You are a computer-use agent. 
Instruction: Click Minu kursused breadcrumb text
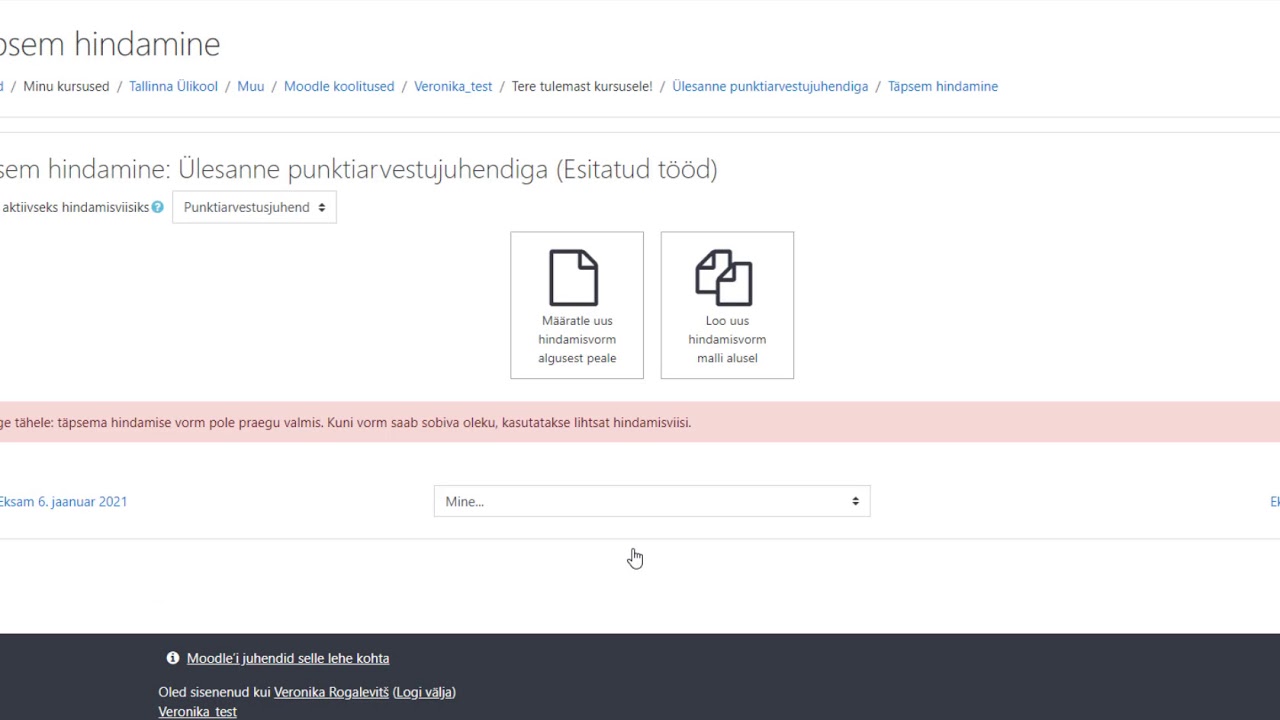[66, 86]
